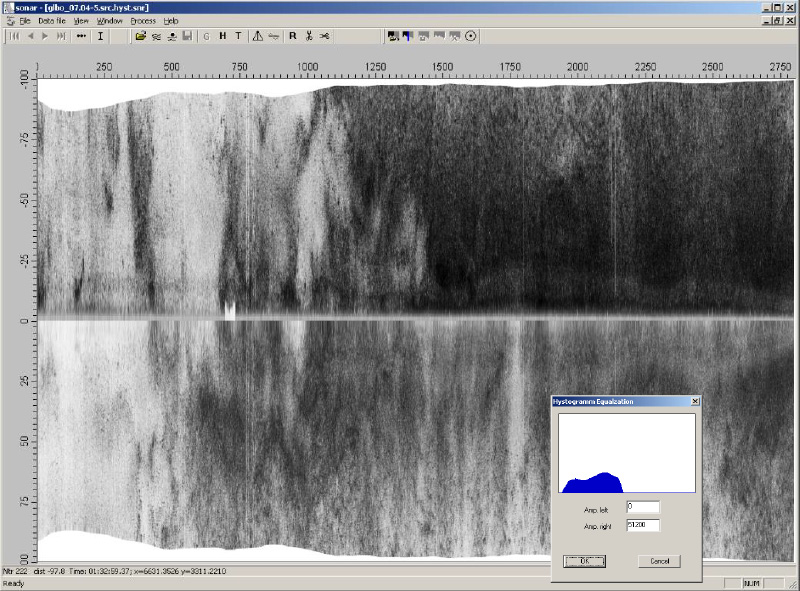Click the circle target toolbar icon
Screen dimensions: 800x591
point(471,36)
